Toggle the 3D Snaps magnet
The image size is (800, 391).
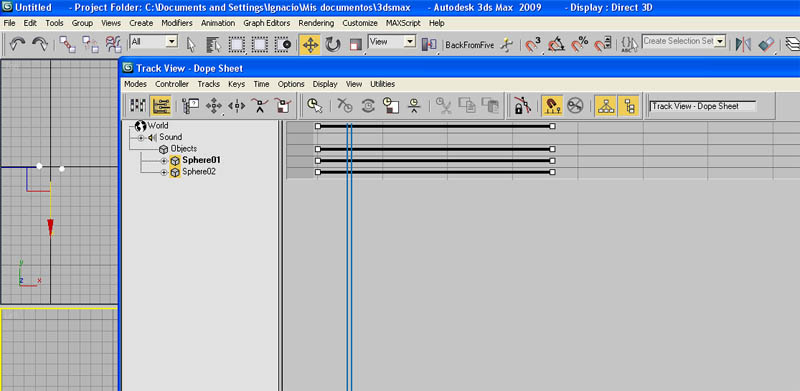pyautogui.click(x=533, y=45)
